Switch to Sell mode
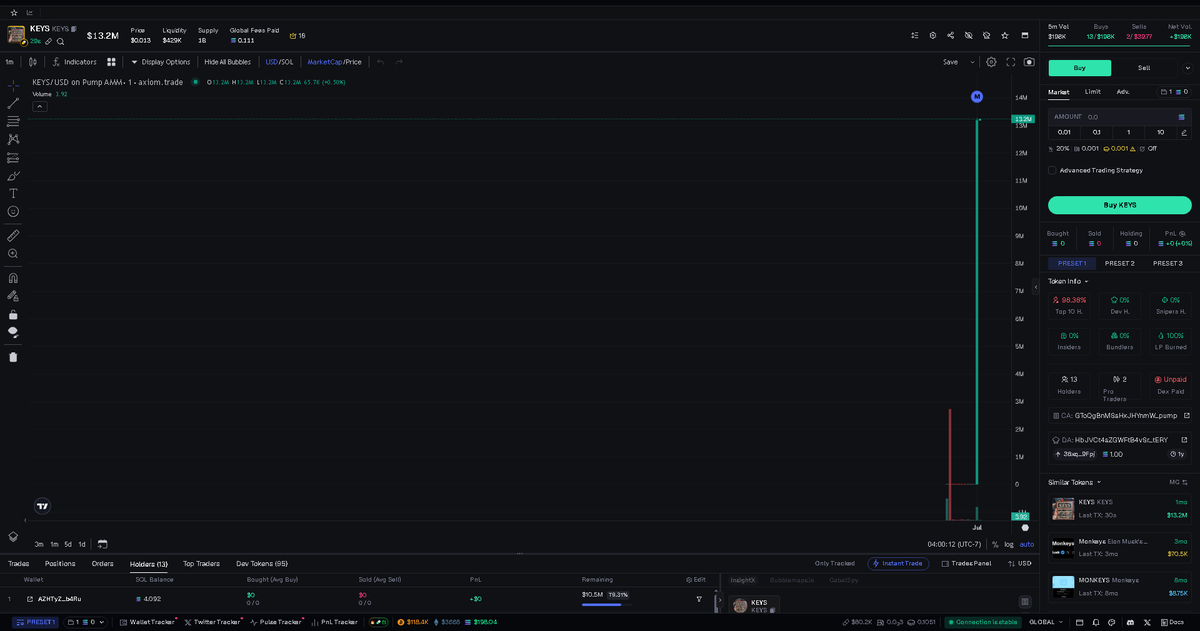Screen dimensions: 1200x631 pos(1144,68)
